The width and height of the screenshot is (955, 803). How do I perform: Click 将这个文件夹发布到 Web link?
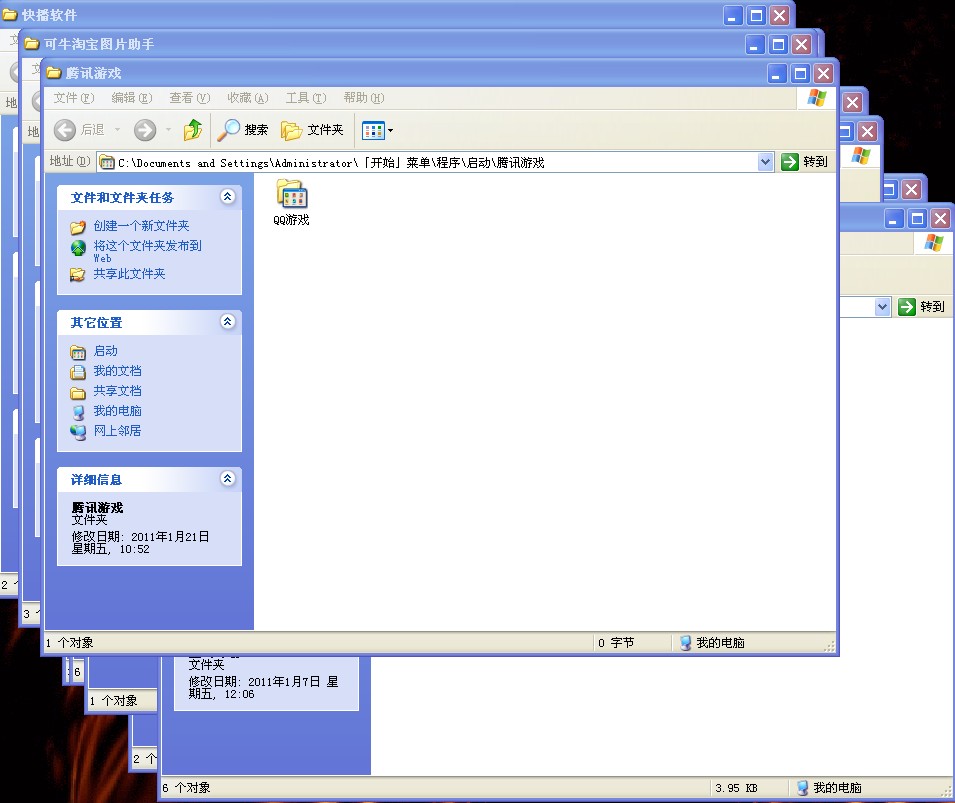(x=147, y=251)
